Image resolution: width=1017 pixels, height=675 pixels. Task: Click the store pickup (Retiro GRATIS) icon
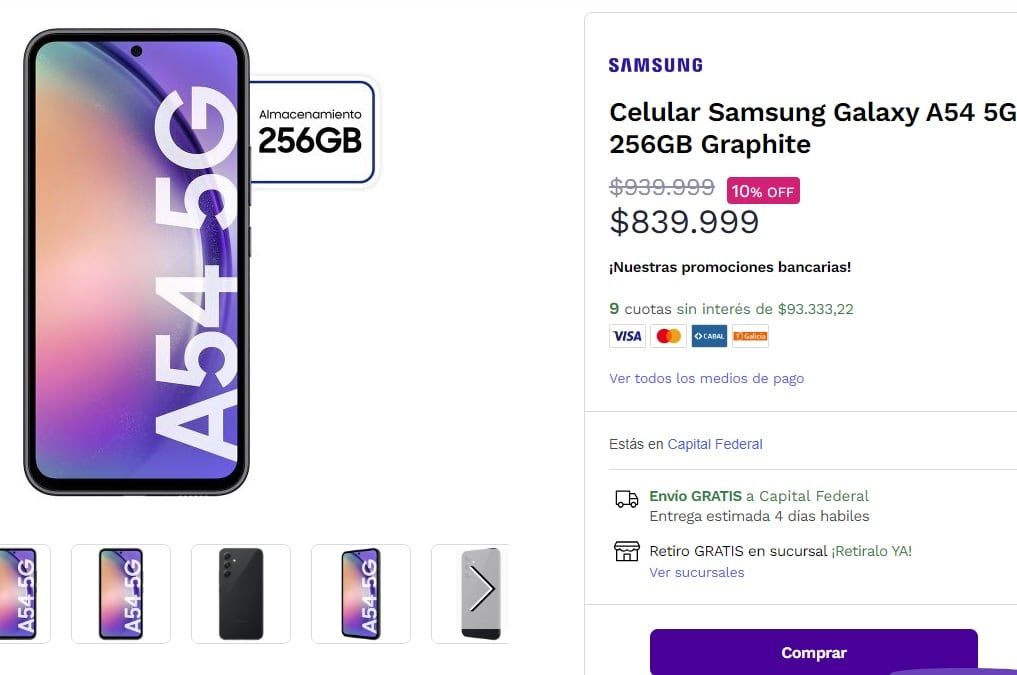pos(625,551)
